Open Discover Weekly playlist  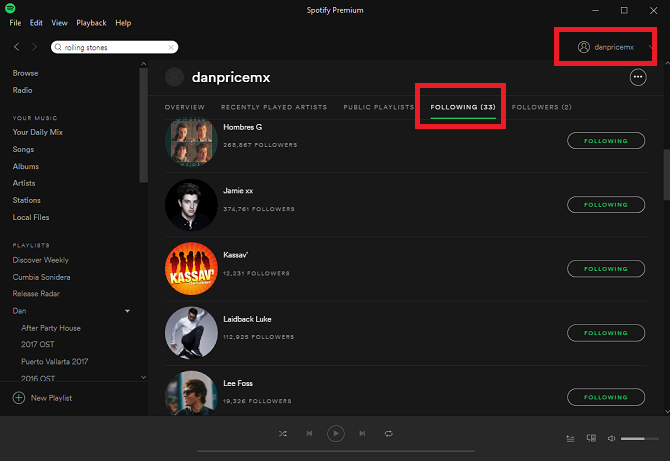click(x=41, y=260)
